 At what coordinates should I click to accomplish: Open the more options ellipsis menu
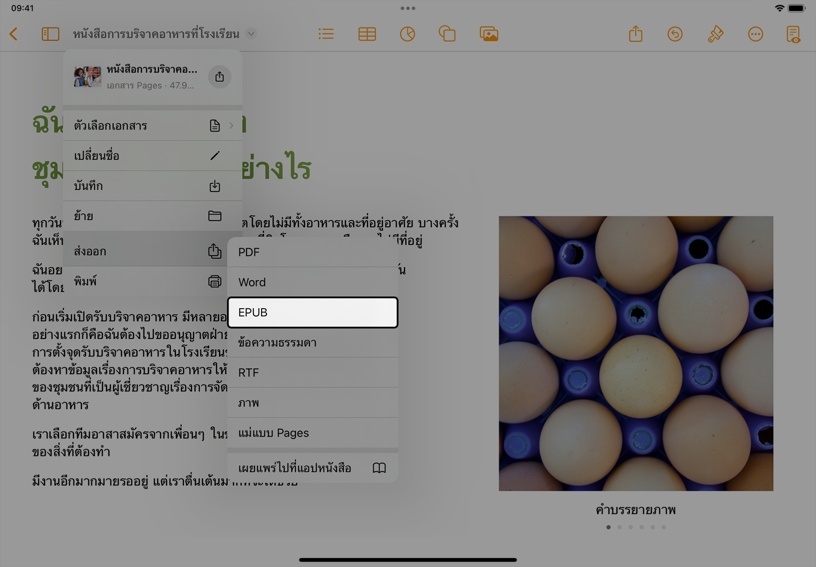coord(755,34)
